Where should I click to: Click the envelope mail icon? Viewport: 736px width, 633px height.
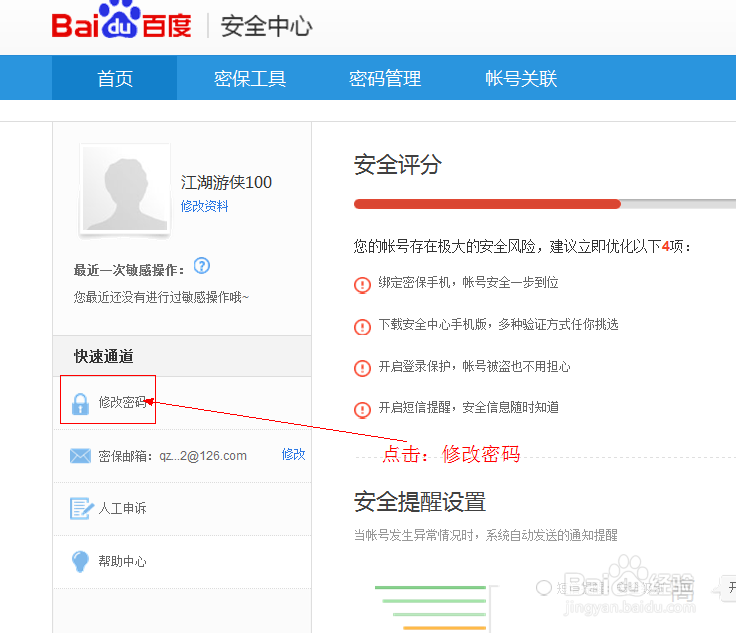point(80,456)
